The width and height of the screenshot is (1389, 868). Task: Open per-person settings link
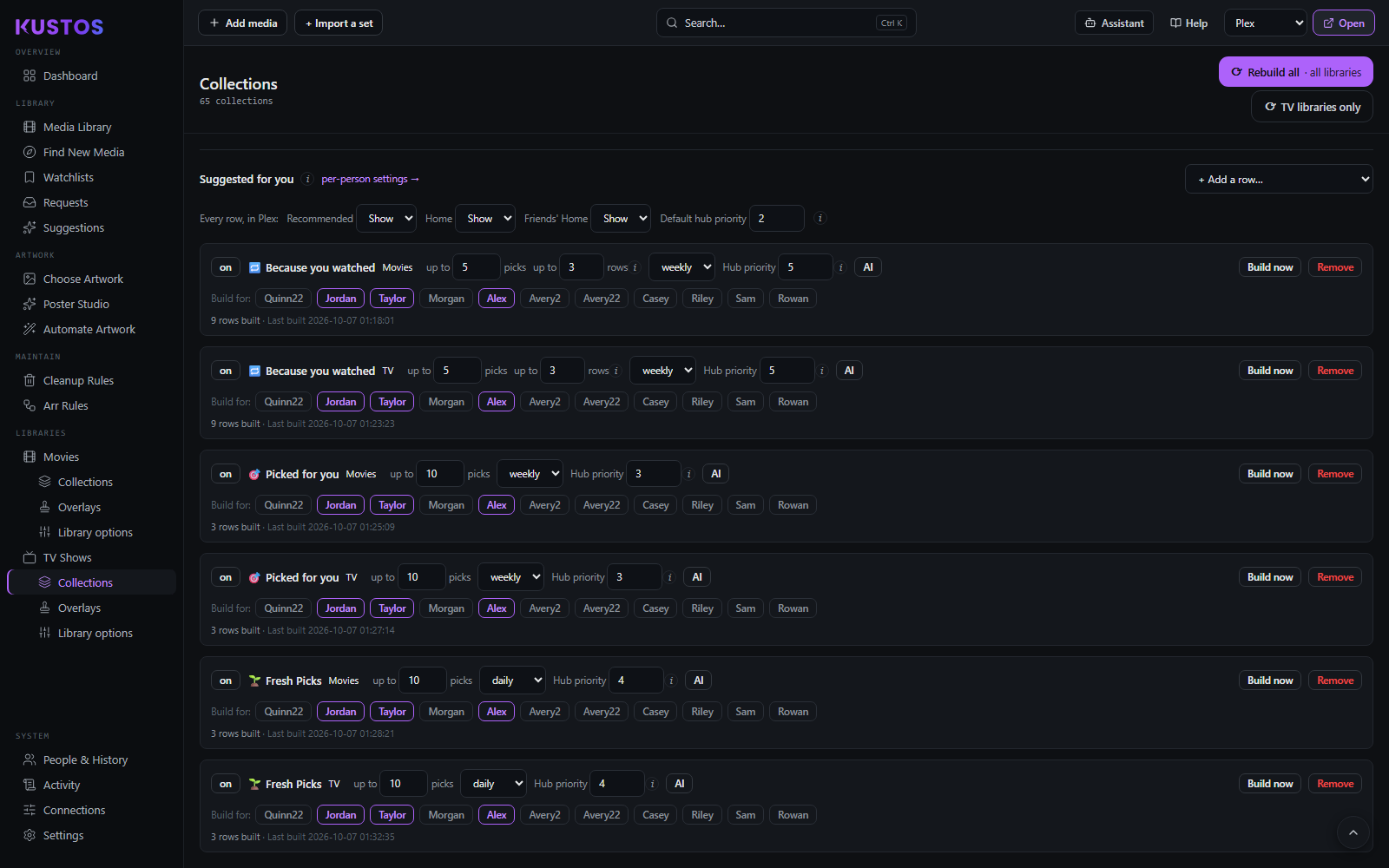[x=370, y=179]
